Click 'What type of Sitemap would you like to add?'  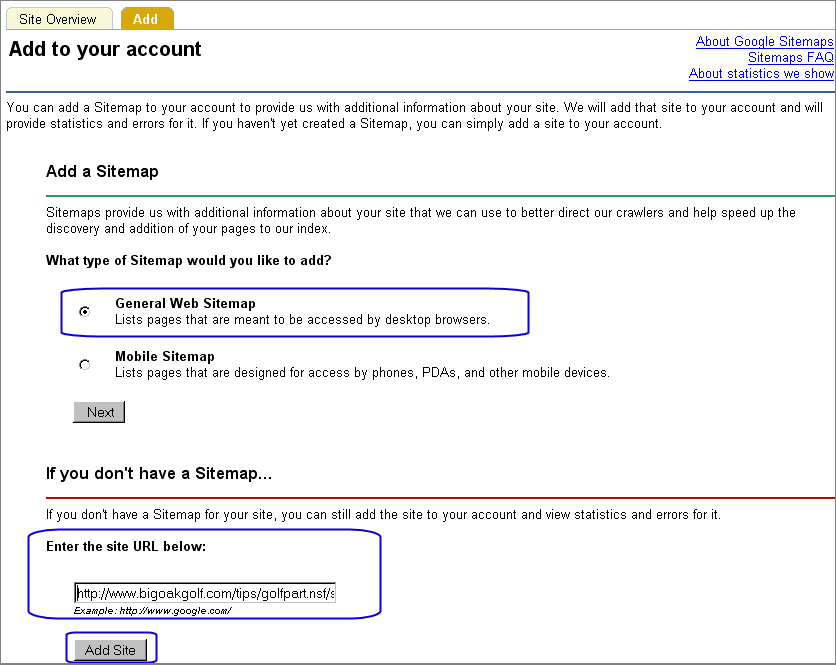tap(189, 260)
